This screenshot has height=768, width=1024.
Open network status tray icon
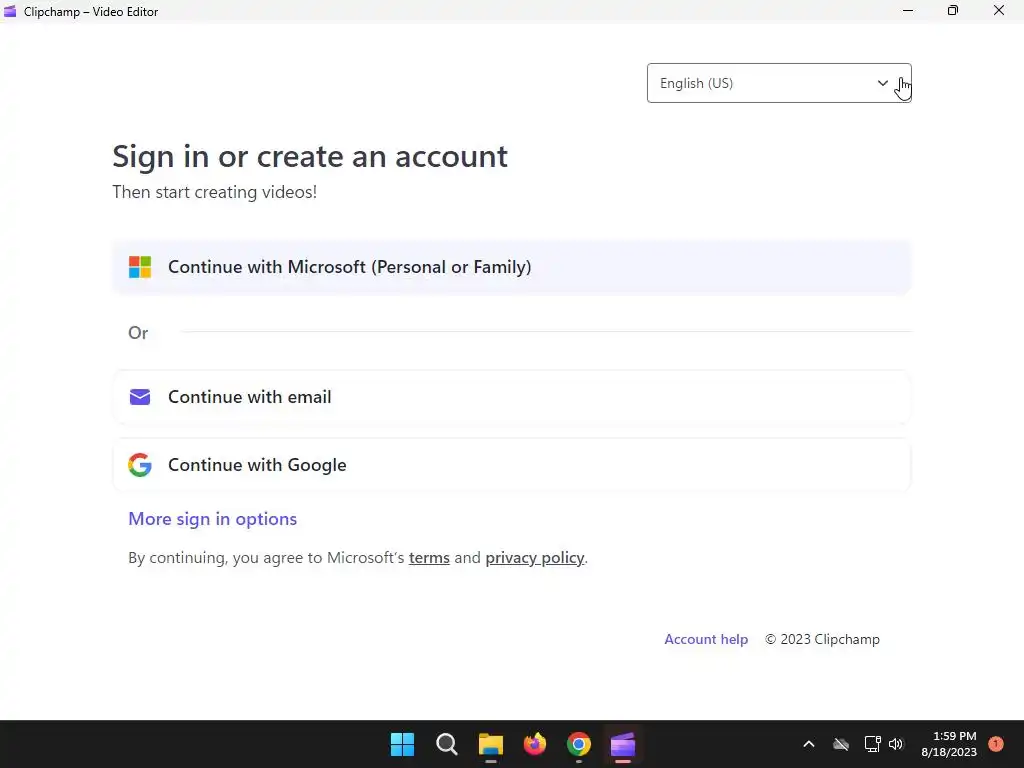pyautogui.click(x=872, y=744)
